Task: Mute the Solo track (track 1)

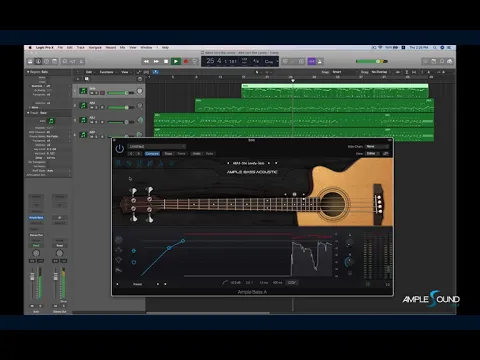Action: coord(91,93)
